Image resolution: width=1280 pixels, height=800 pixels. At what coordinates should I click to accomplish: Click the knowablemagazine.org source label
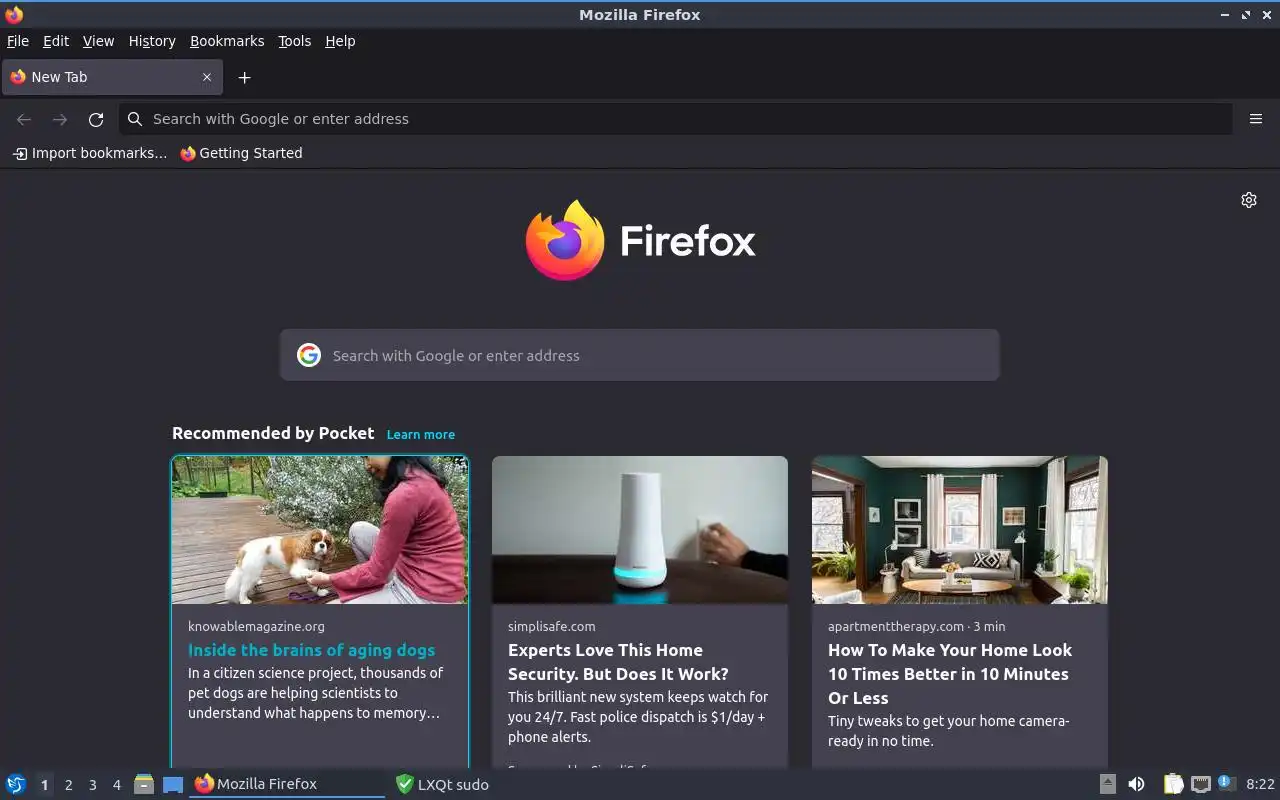click(x=256, y=626)
